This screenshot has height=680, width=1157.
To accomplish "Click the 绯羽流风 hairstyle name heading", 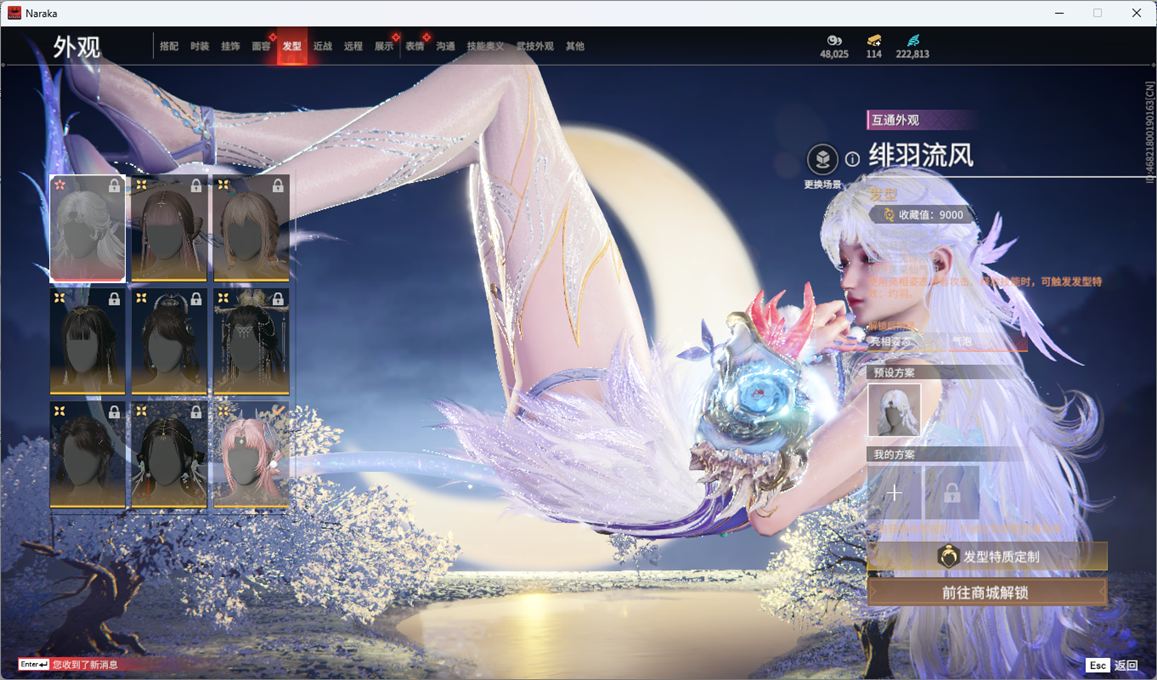I will [x=921, y=156].
